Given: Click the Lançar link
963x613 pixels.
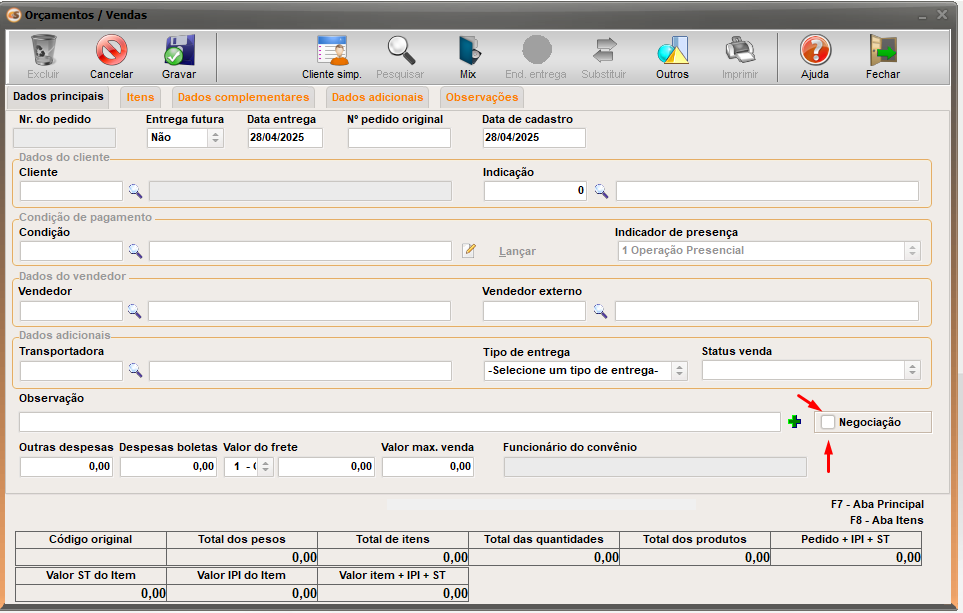Looking at the screenshot, I should [517, 252].
